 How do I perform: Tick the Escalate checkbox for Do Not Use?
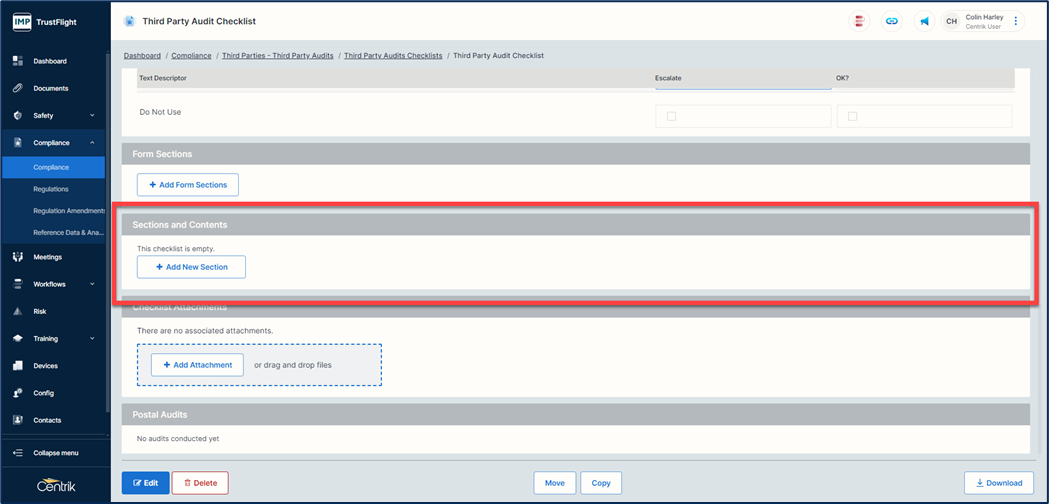coord(672,116)
